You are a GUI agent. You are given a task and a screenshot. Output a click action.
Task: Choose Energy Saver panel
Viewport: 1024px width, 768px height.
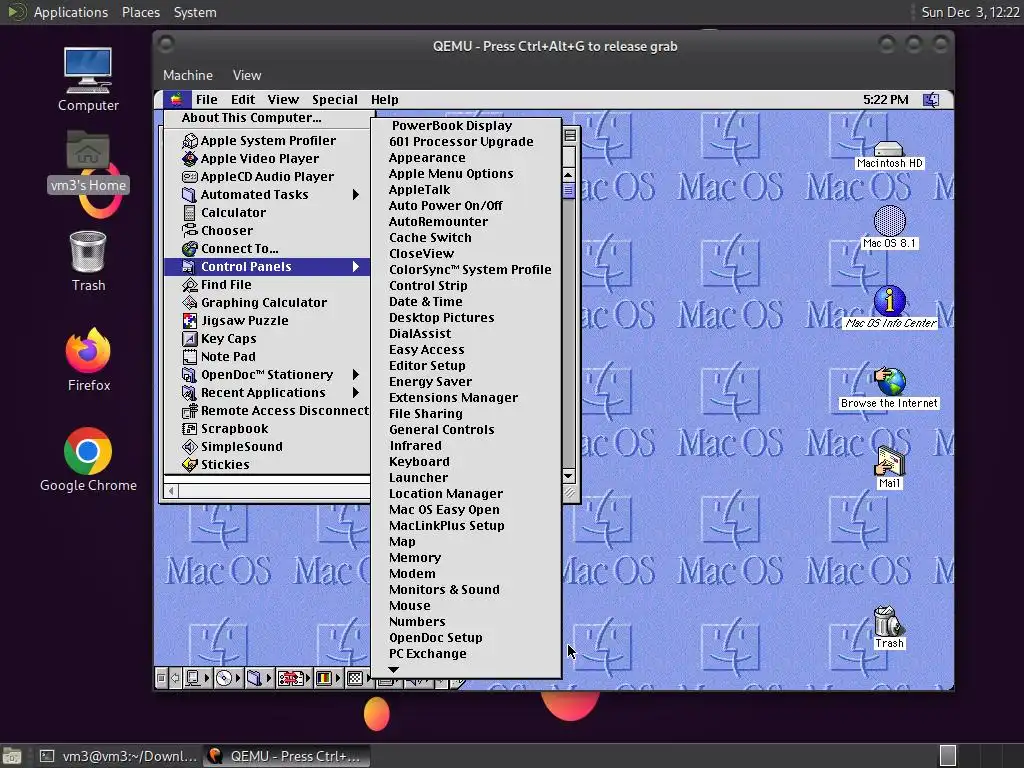(466, 381)
